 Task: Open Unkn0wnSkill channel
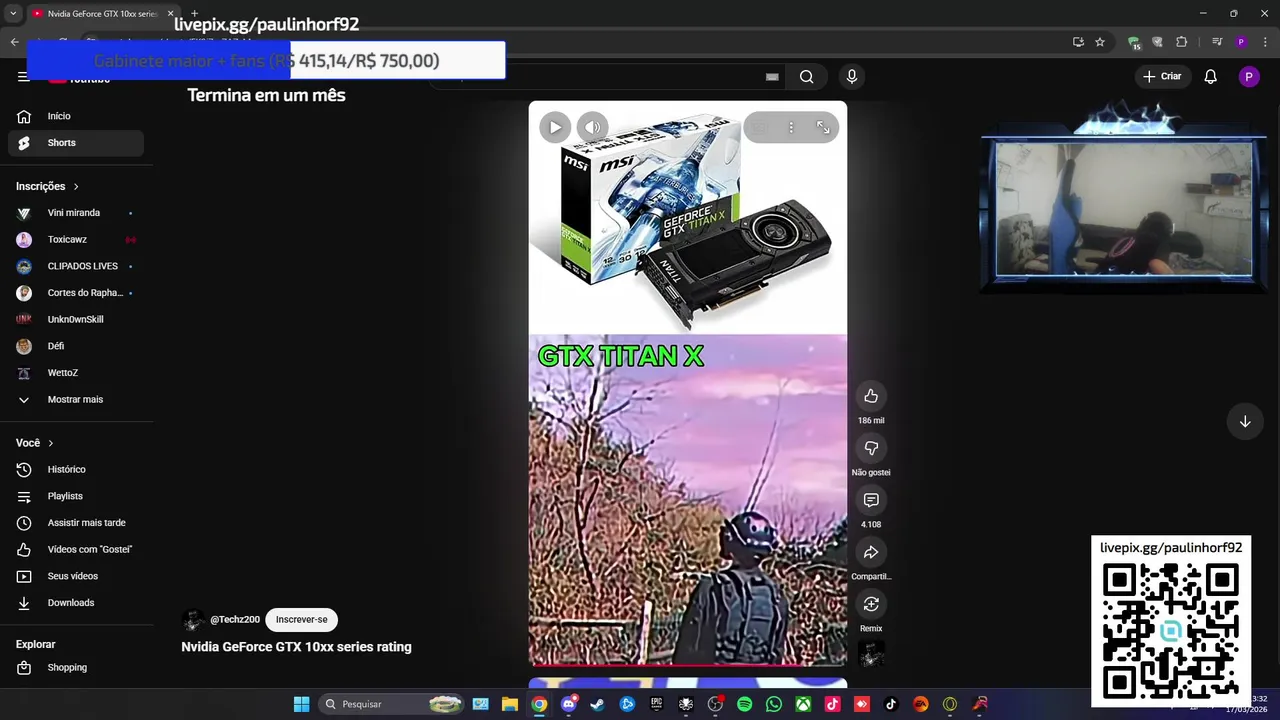click(76, 319)
